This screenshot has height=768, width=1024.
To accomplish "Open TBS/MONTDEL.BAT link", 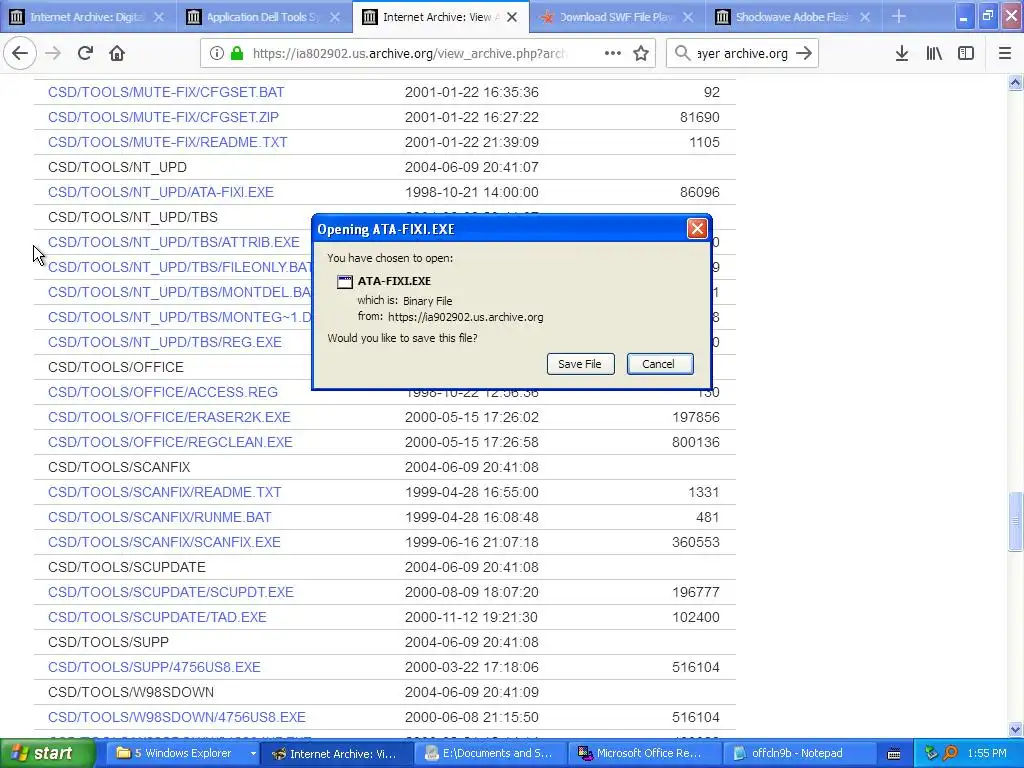I will 180,292.
